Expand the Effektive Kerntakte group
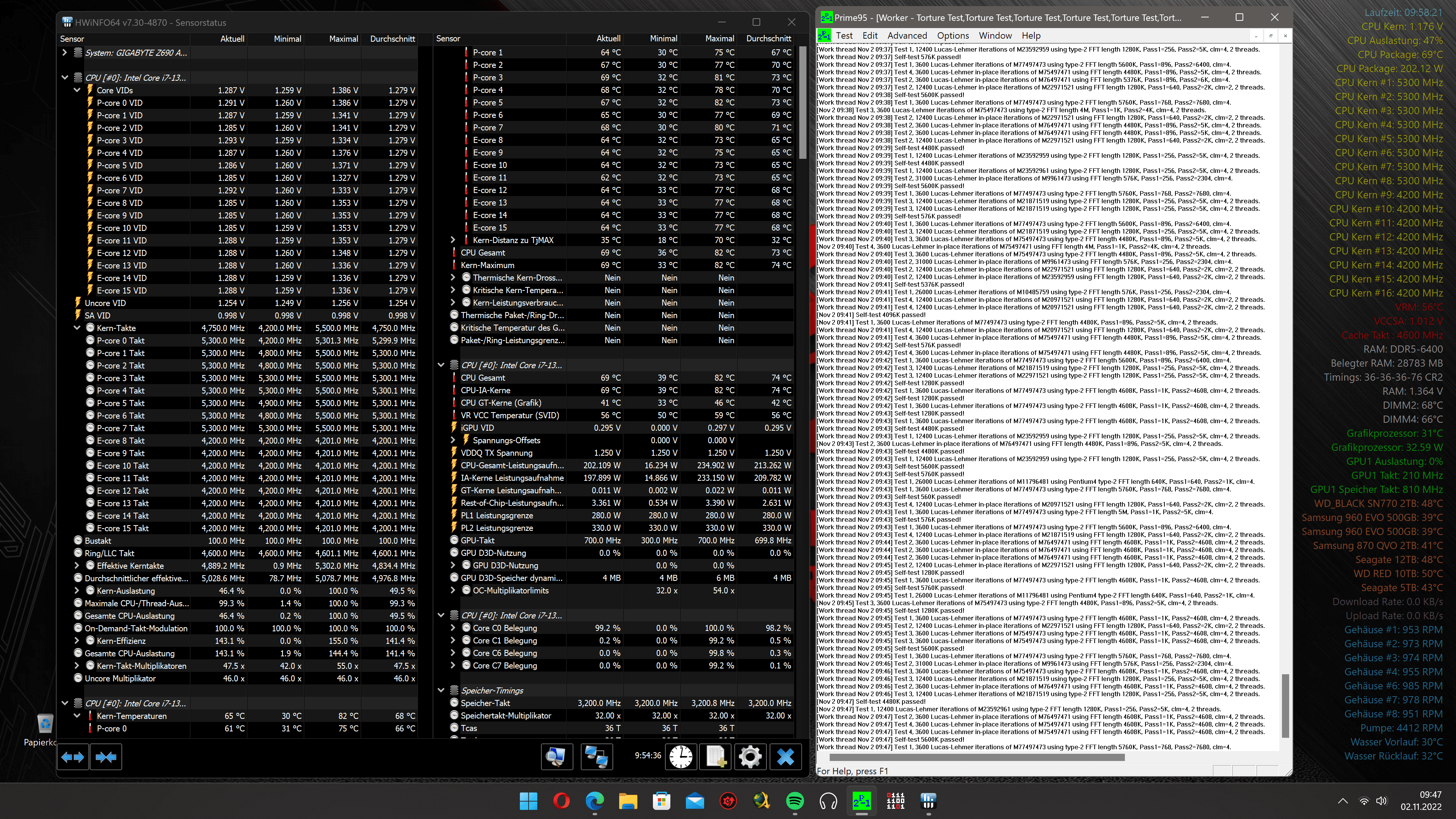This screenshot has width=1456, height=819. [x=77, y=566]
